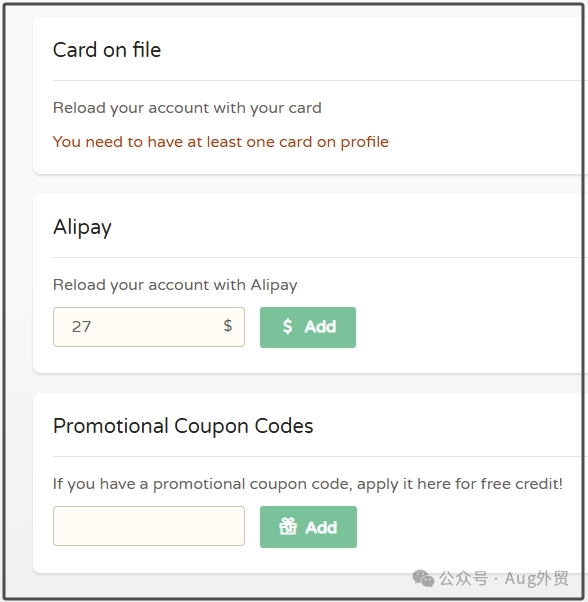Viewport: 588px width, 602px height.
Task: Click the word Add beside the gift icon
Action: pos(321,527)
